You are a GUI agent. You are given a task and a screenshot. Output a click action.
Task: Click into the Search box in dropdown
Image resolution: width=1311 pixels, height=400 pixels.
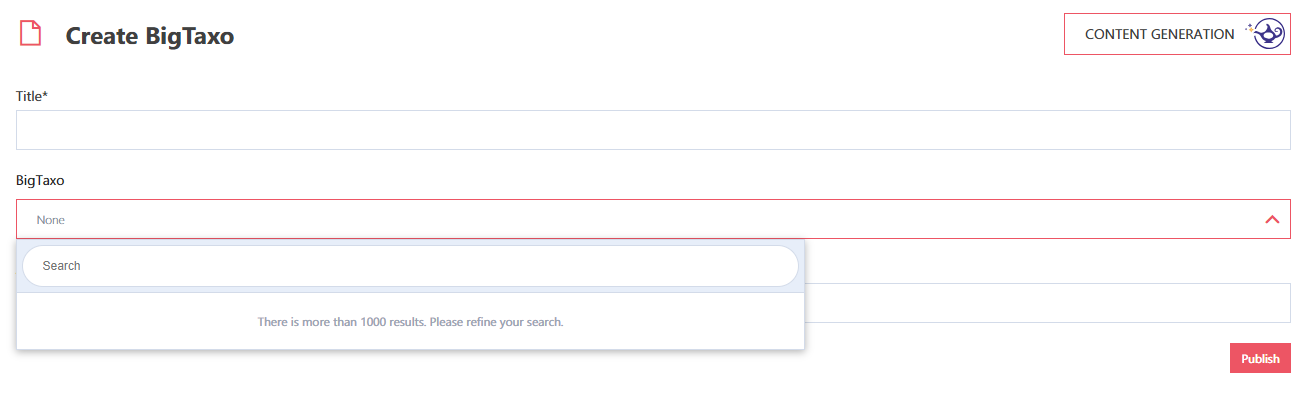point(410,266)
